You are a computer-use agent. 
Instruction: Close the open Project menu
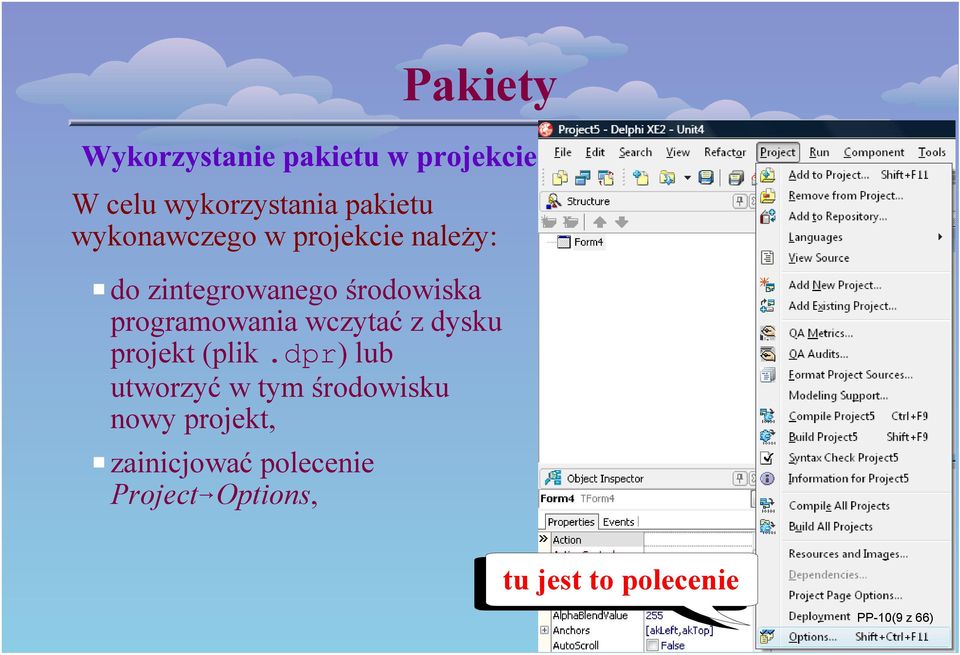(x=778, y=152)
